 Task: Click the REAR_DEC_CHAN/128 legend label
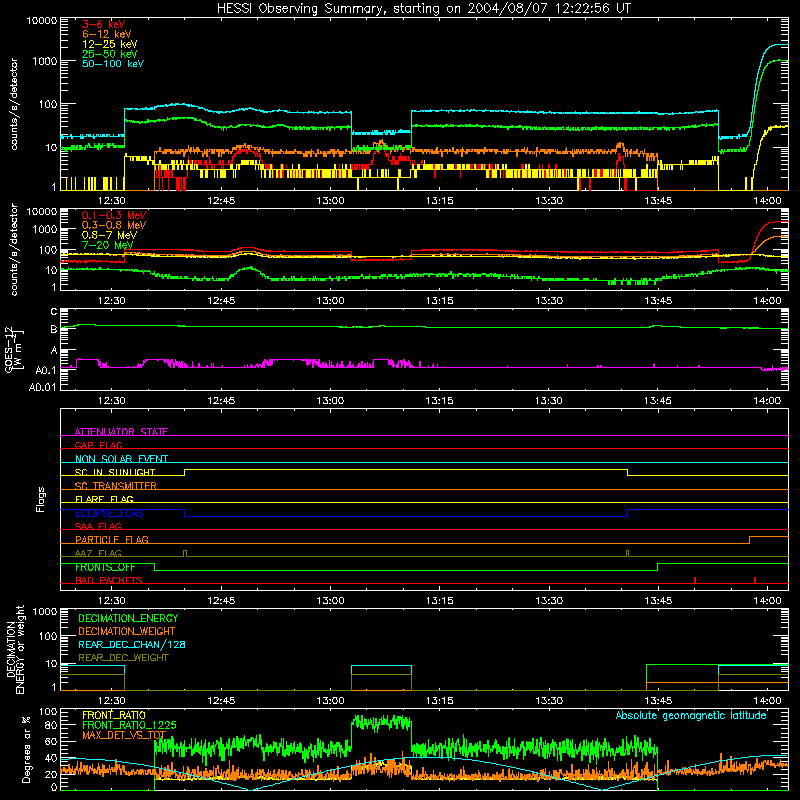[132, 644]
